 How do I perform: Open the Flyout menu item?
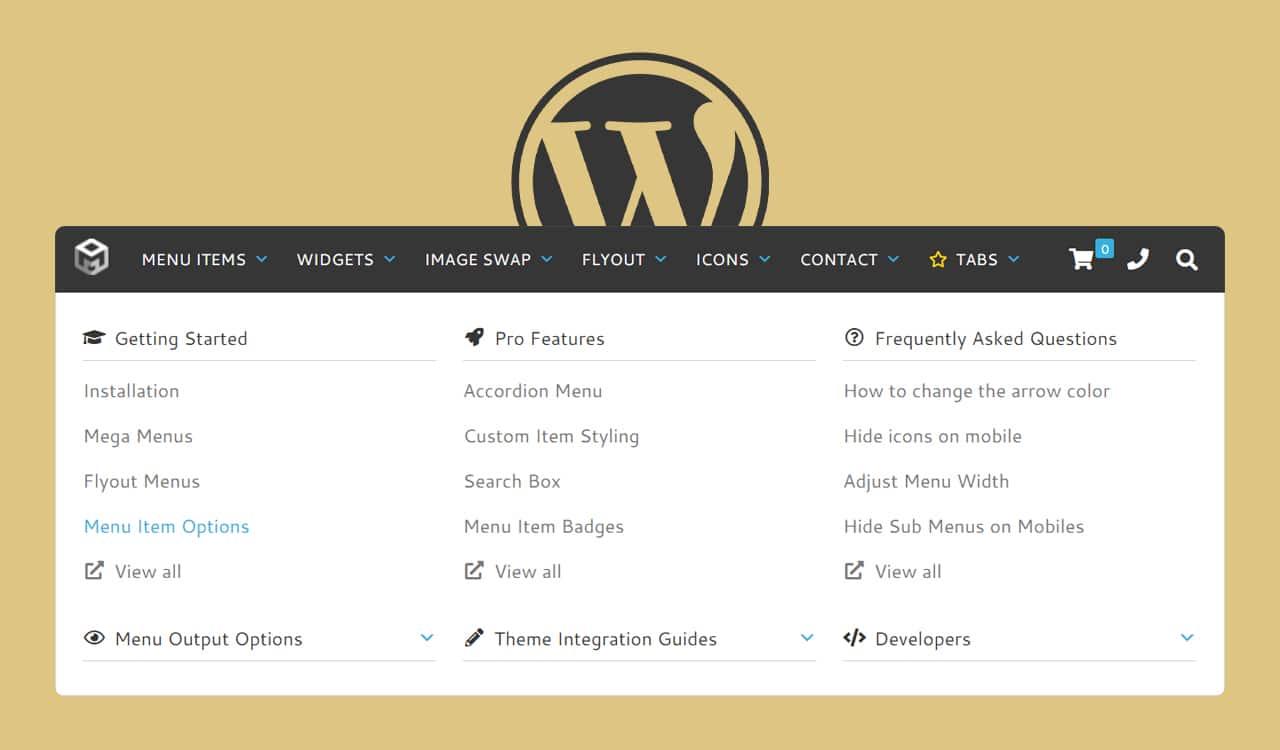(x=623, y=260)
